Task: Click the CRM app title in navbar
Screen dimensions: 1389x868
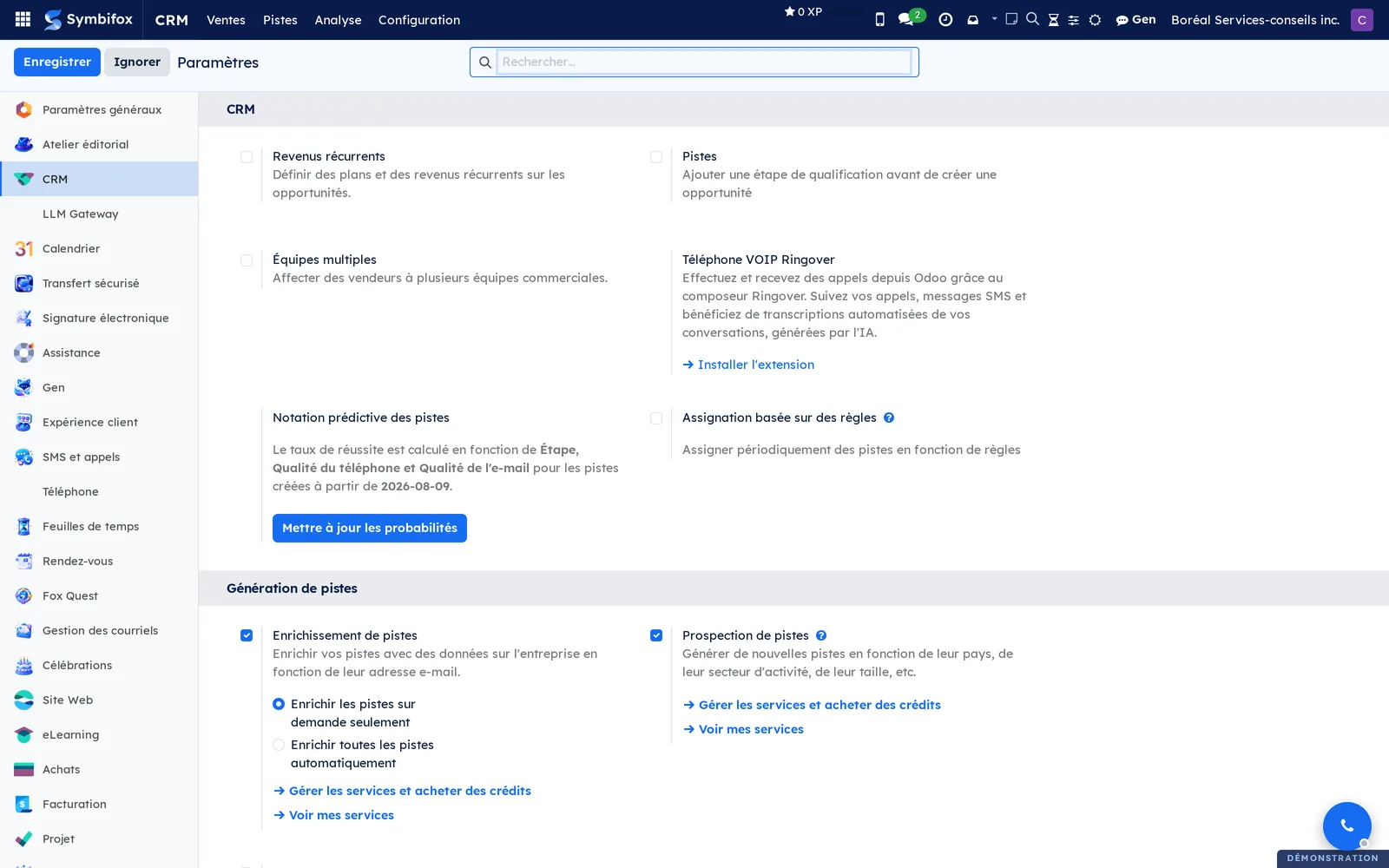Action: (x=171, y=19)
